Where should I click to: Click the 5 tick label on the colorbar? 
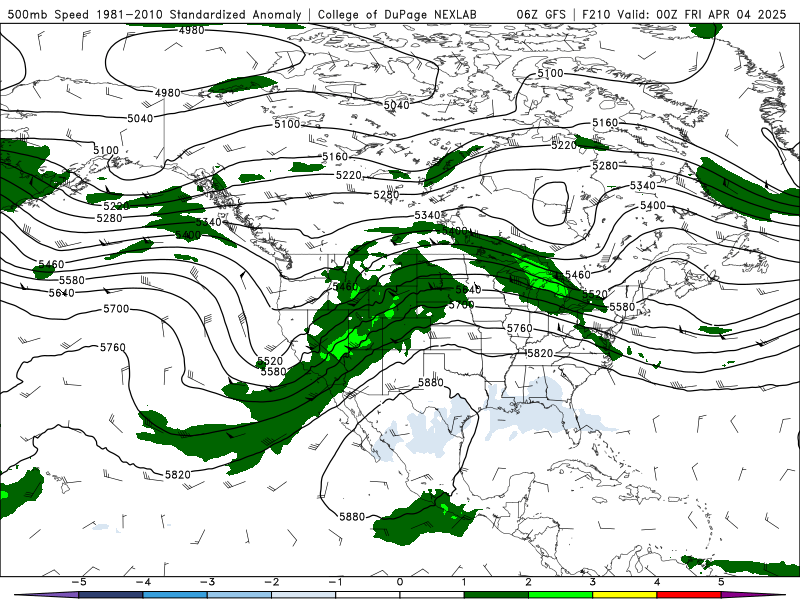721,582
